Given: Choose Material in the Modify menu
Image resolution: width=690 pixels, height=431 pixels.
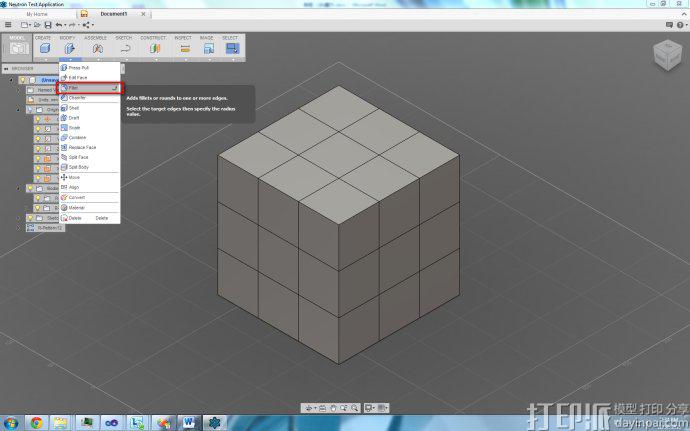Looking at the screenshot, I should pyautogui.click(x=90, y=207).
